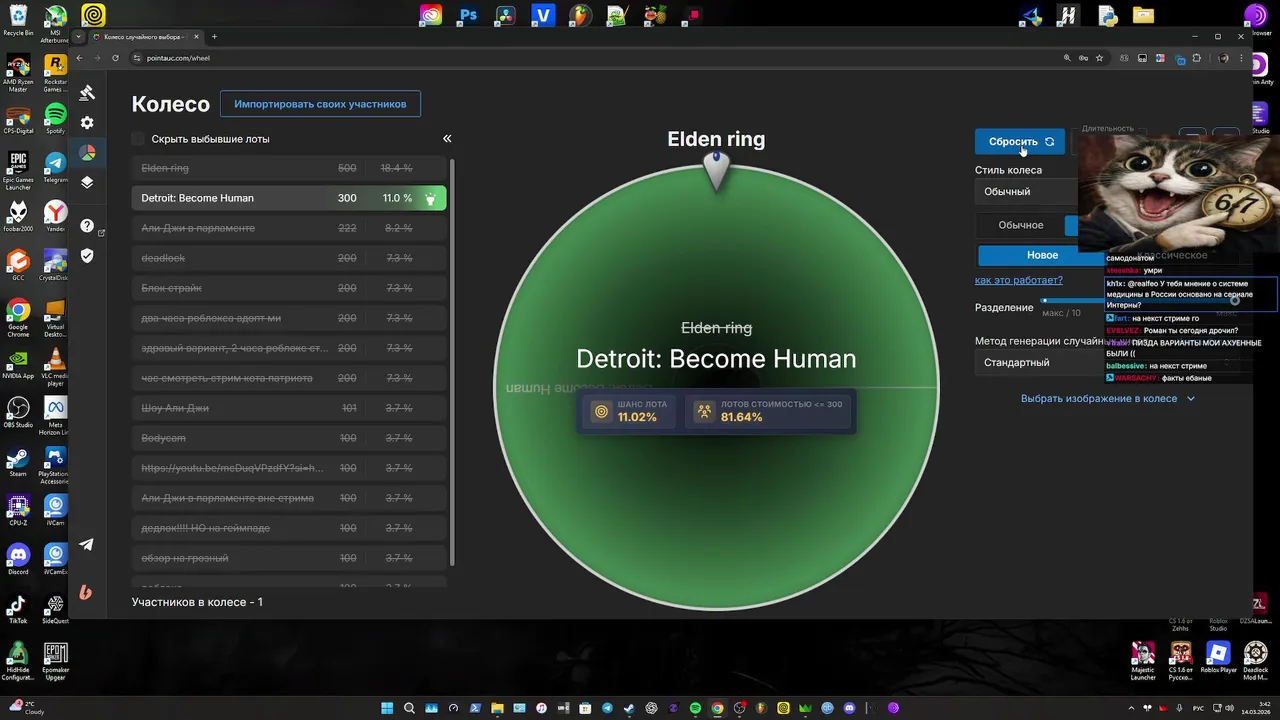Image resolution: width=1280 pixels, height=720 pixels.
Task: Click the lots list scrollbar
Action: 453,360
